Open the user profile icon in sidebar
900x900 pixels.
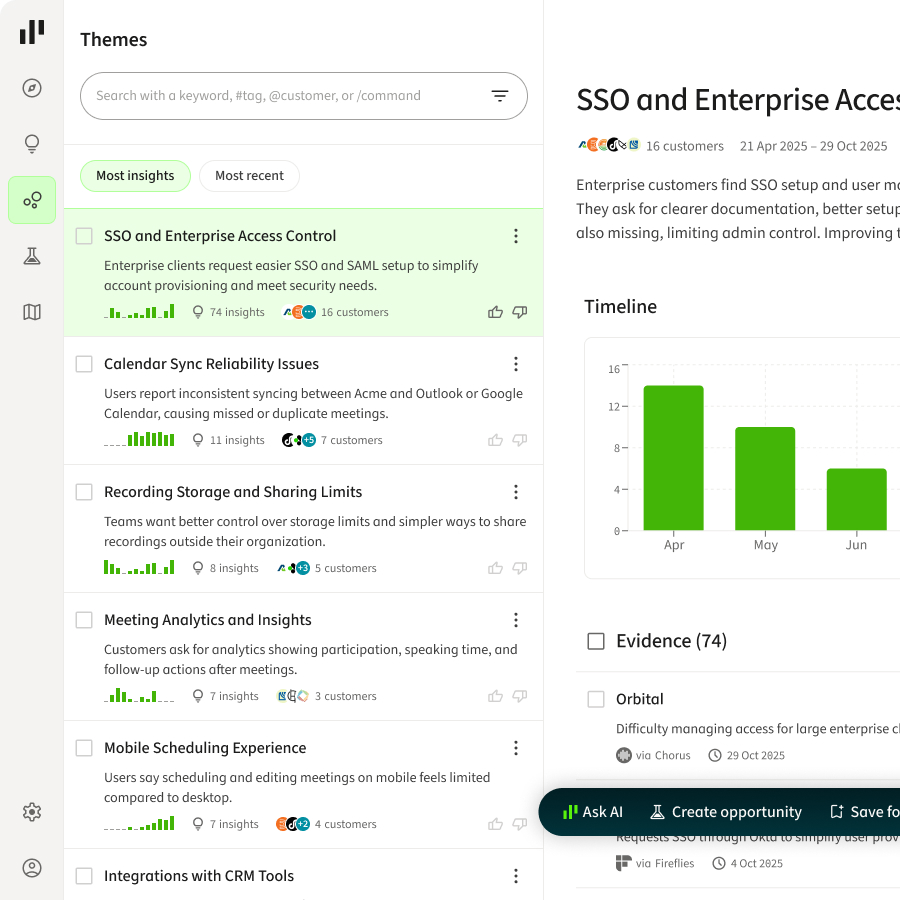[32, 868]
